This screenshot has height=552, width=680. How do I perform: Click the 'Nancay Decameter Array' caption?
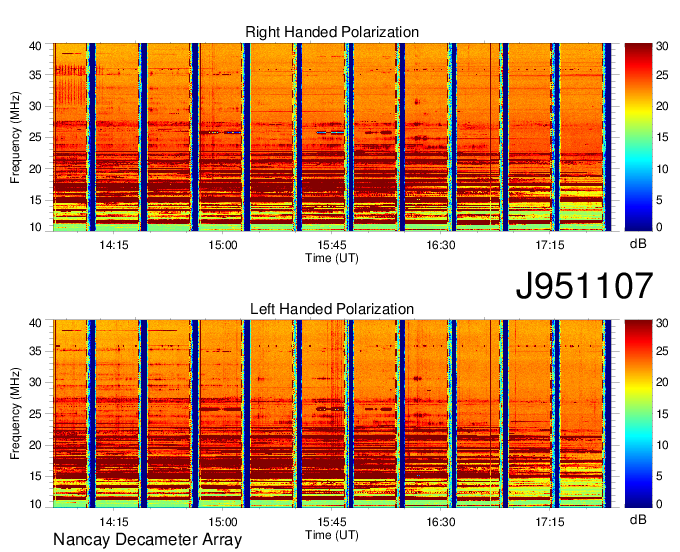coord(147,540)
